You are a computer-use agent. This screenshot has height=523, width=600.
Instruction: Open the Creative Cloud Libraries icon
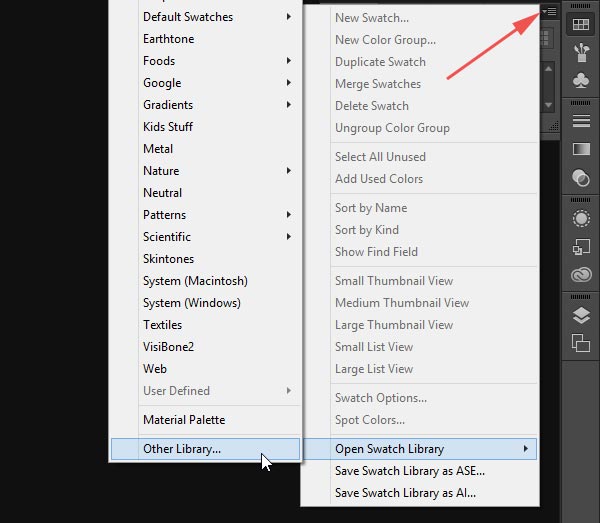(x=581, y=275)
